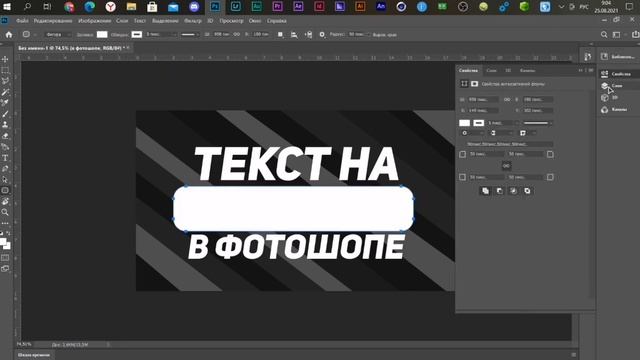Select the Brush tool
The height and width of the screenshot is (360, 640).
[5, 114]
